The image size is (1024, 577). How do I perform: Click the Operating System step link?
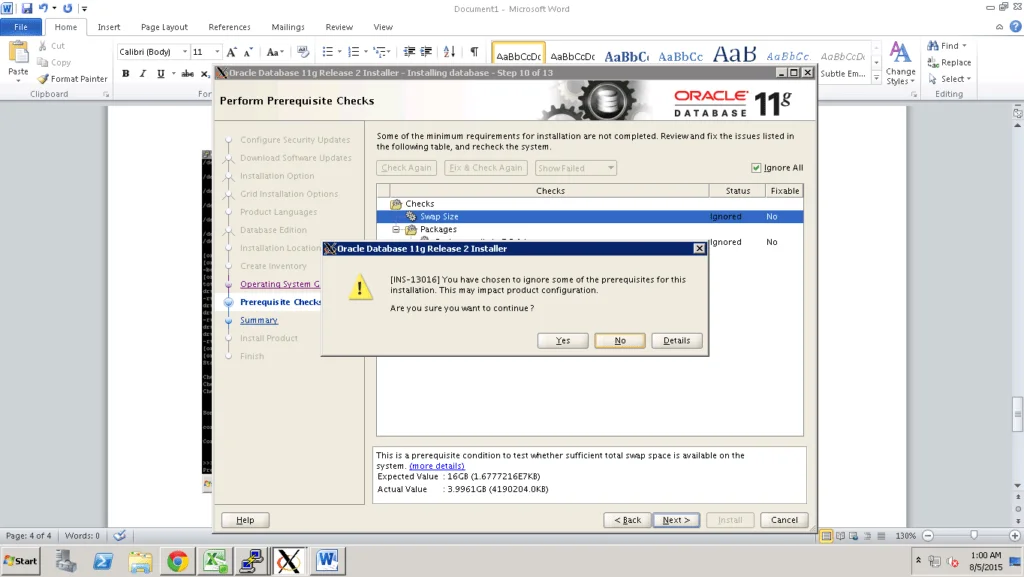pyautogui.click(x=280, y=284)
